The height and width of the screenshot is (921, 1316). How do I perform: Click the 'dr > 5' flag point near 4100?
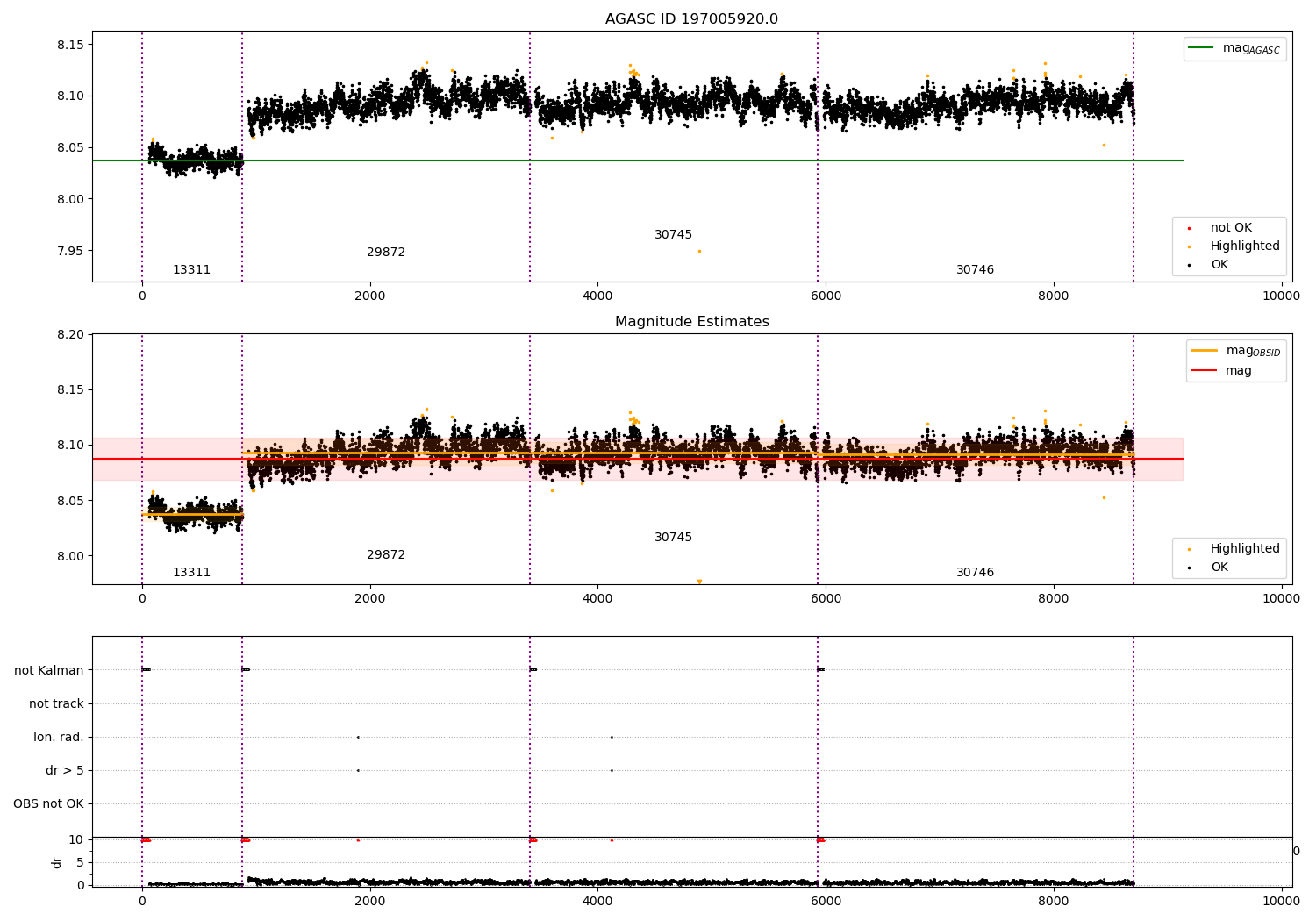612,771
